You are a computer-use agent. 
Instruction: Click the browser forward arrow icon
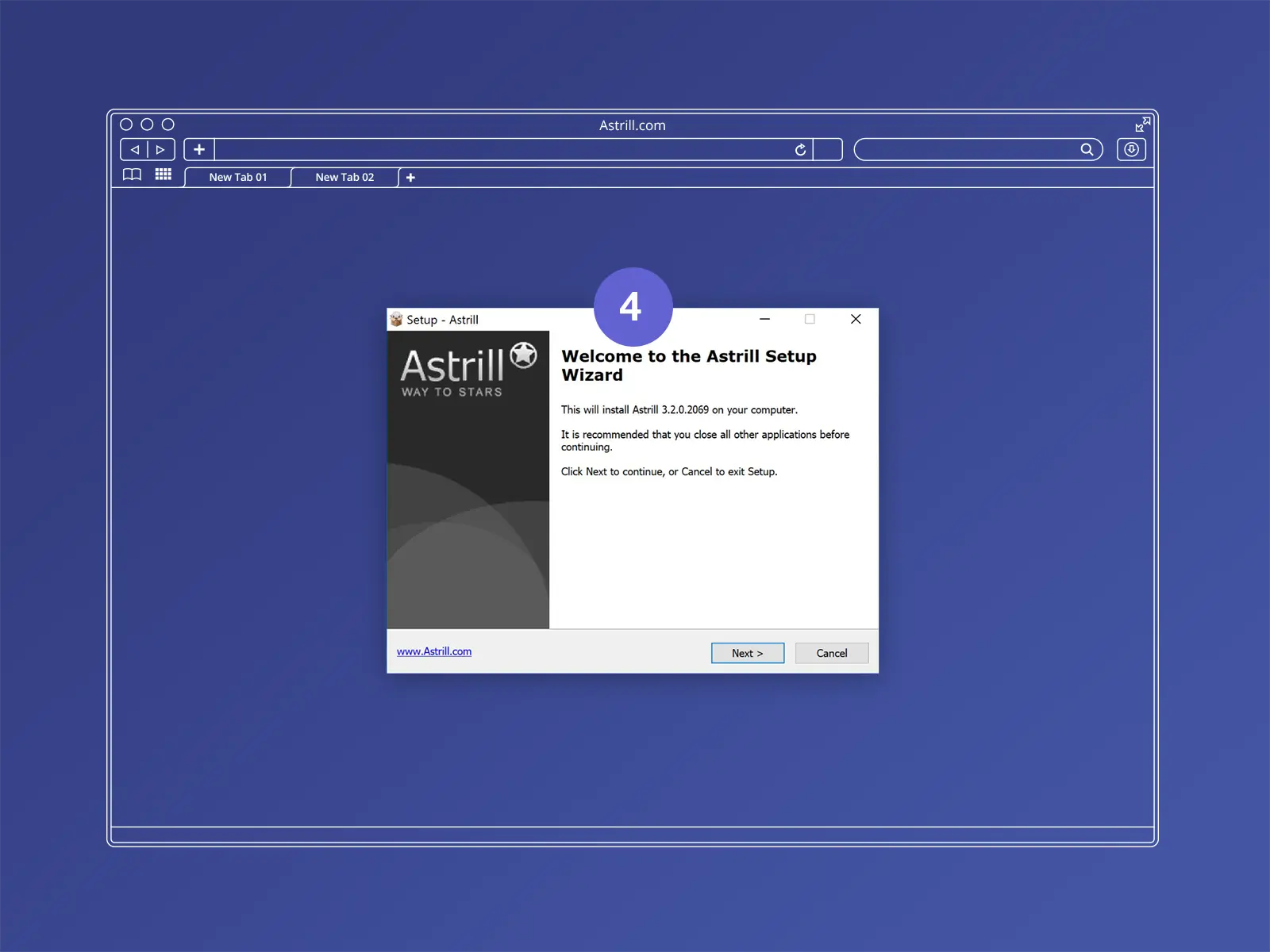160,149
